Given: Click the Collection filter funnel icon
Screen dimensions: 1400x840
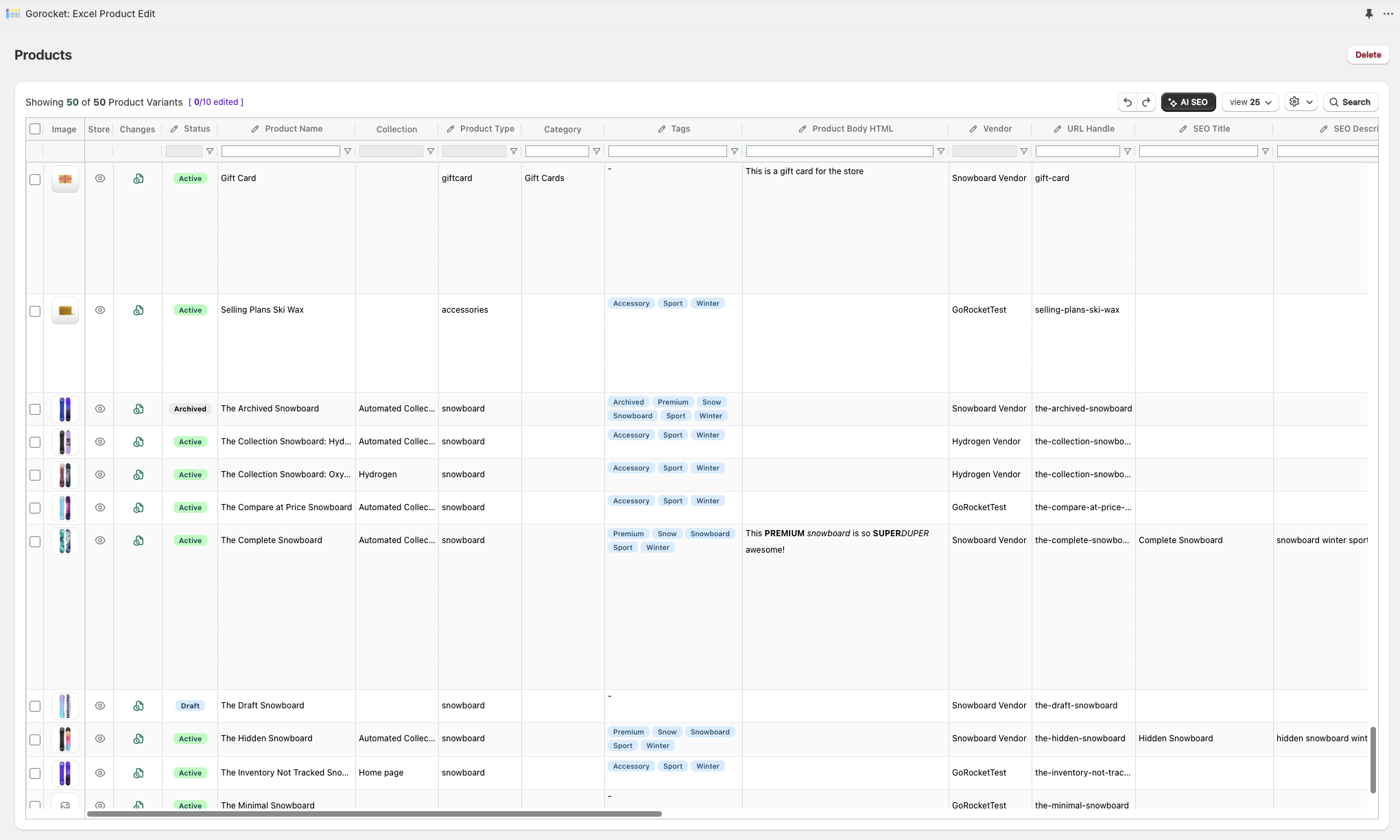Looking at the screenshot, I should [x=431, y=152].
